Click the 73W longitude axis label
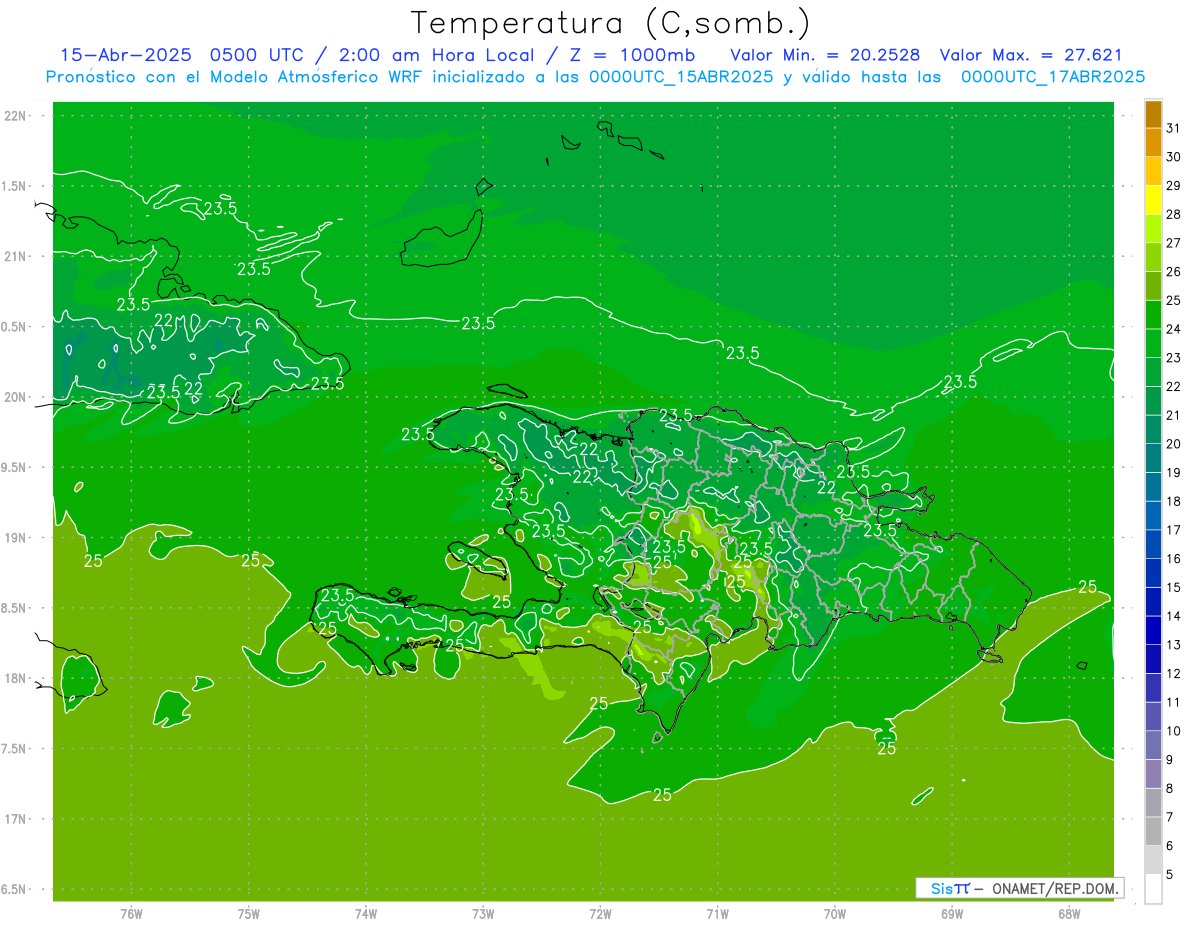 click(x=483, y=914)
